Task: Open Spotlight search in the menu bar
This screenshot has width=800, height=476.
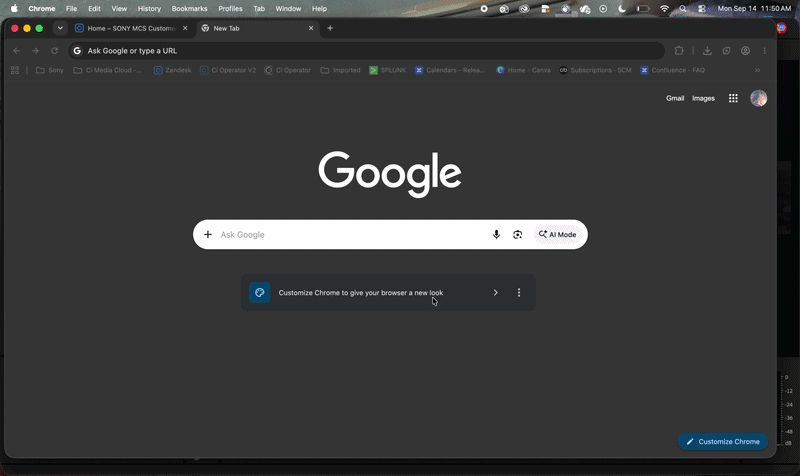Action: [x=683, y=9]
